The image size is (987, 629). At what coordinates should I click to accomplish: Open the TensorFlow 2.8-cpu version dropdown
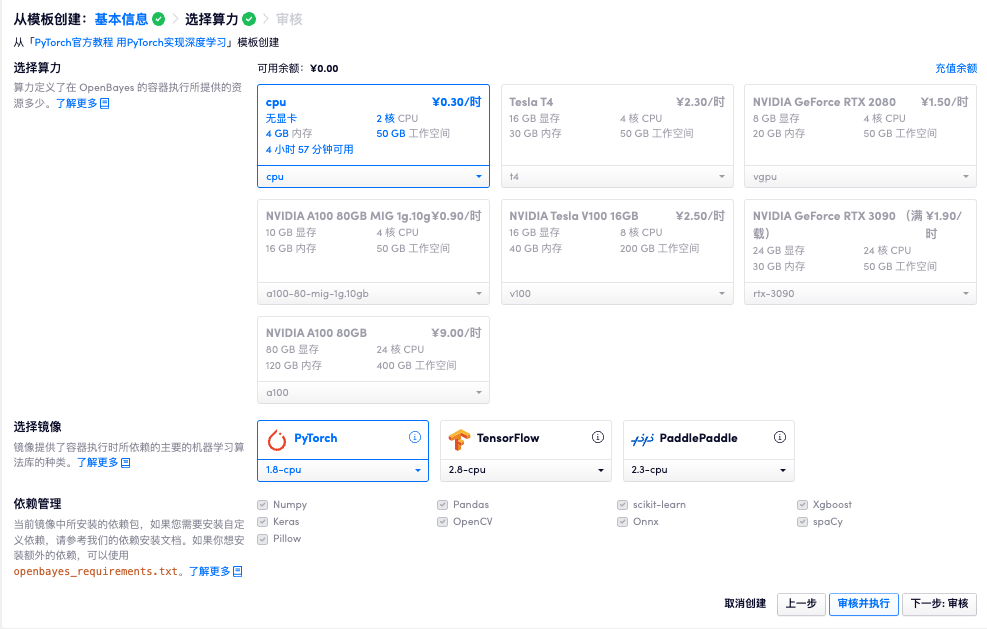(x=525, y=469)
